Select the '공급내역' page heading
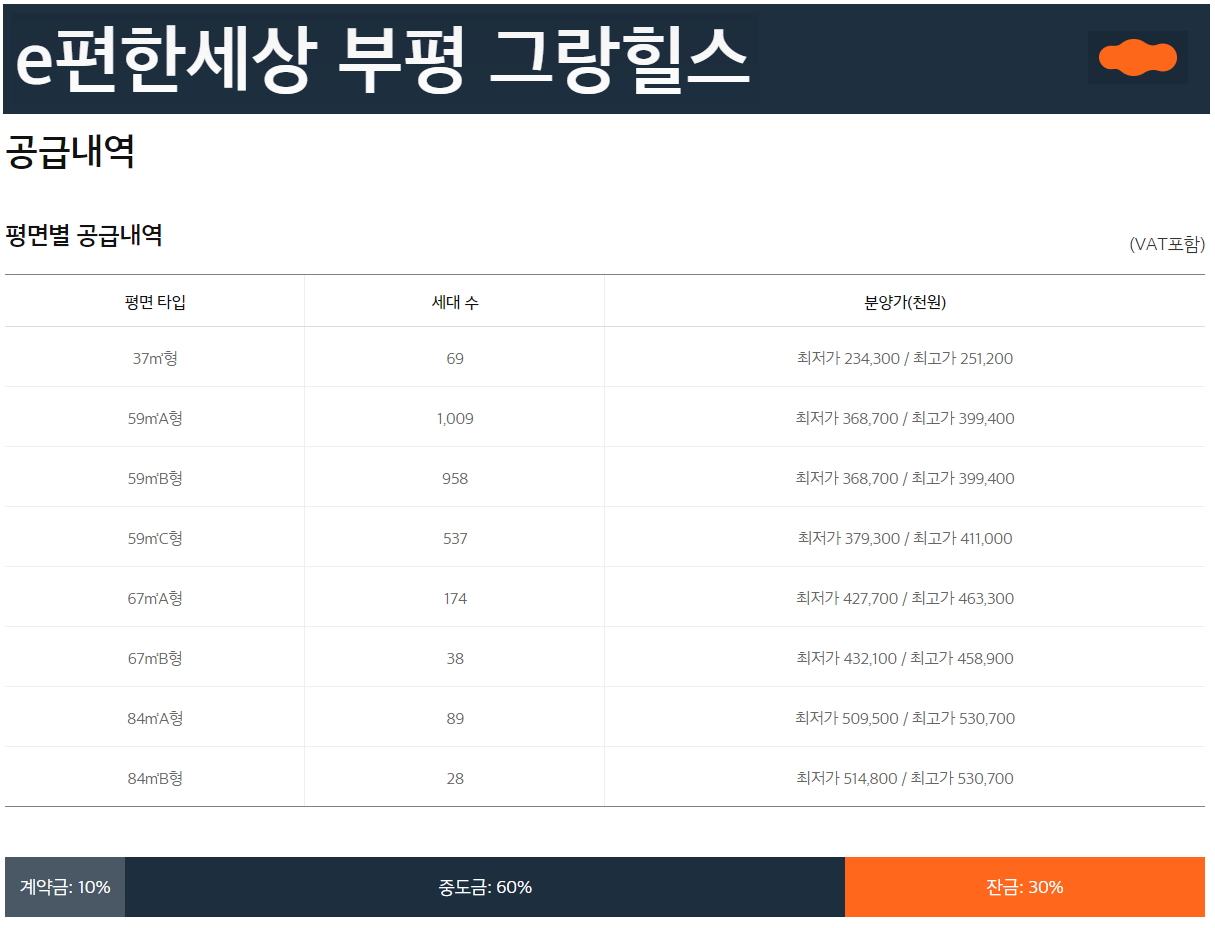Image resolution: width=1215 pixels, height=928 pixels. pos(70,151)
